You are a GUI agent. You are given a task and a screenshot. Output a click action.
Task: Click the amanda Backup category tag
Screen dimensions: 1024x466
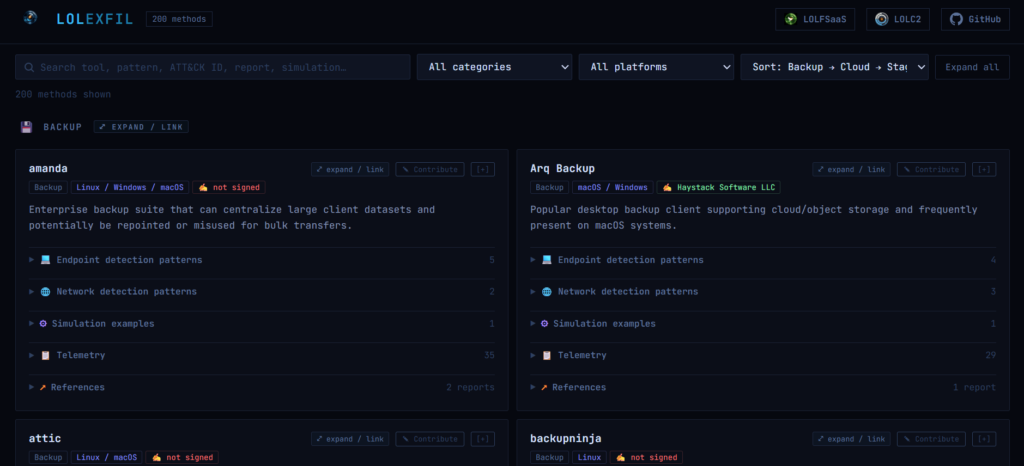coord(48,187)
